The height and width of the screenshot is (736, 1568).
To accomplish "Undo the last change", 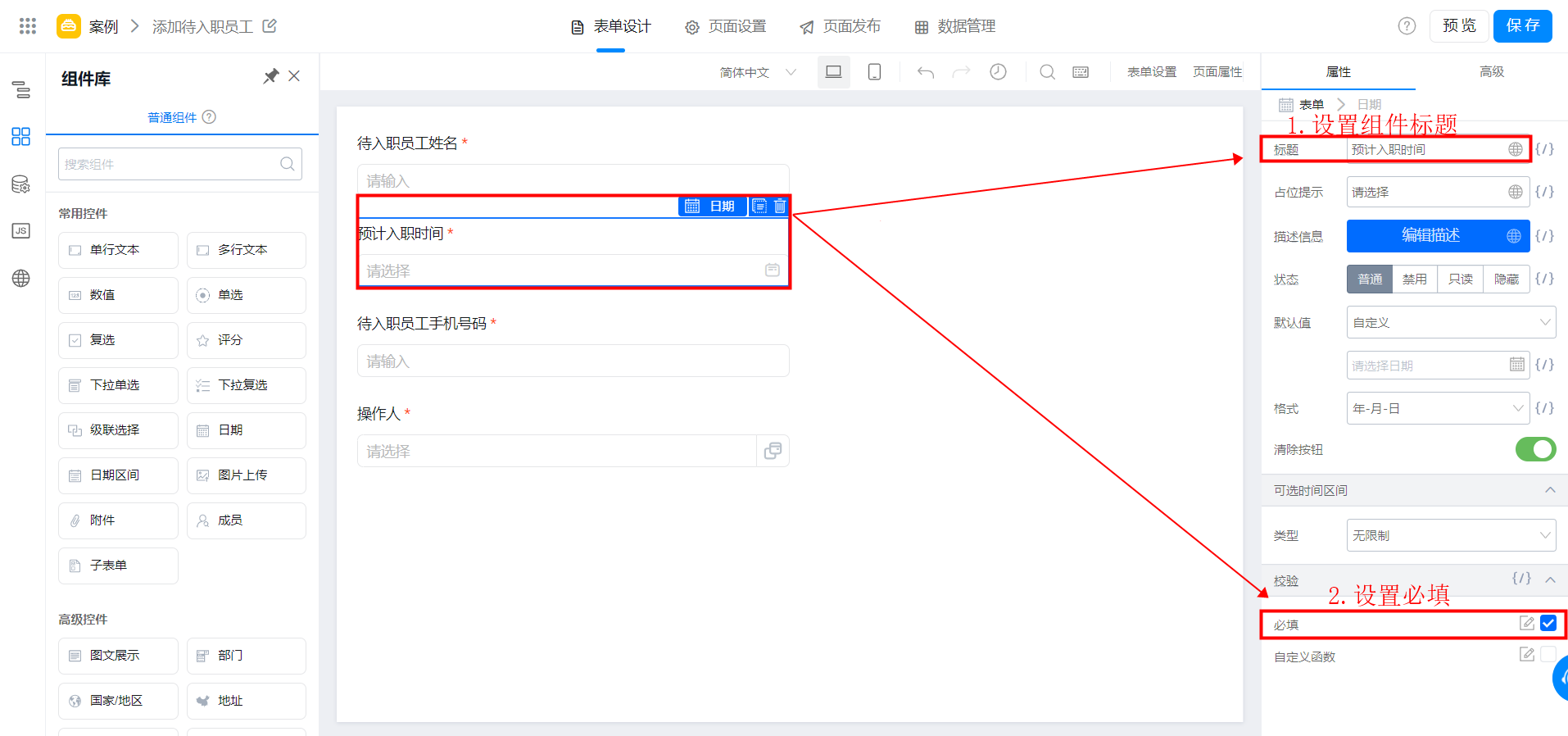I will click(926, 72).
